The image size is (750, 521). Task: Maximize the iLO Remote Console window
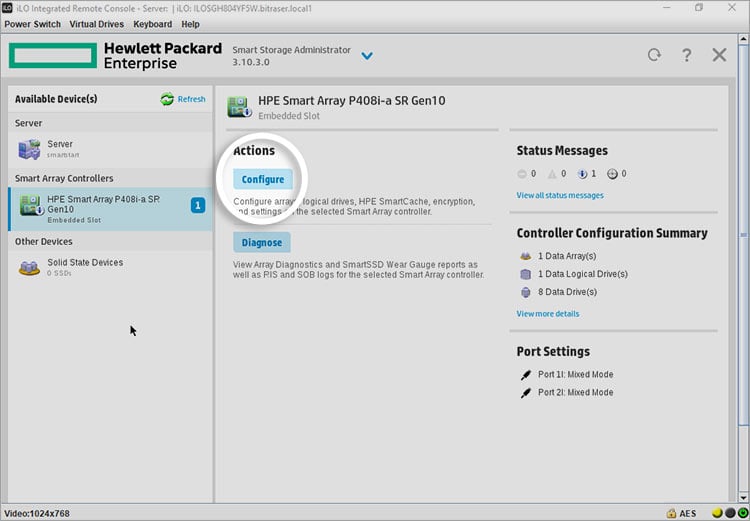point(699,8)
